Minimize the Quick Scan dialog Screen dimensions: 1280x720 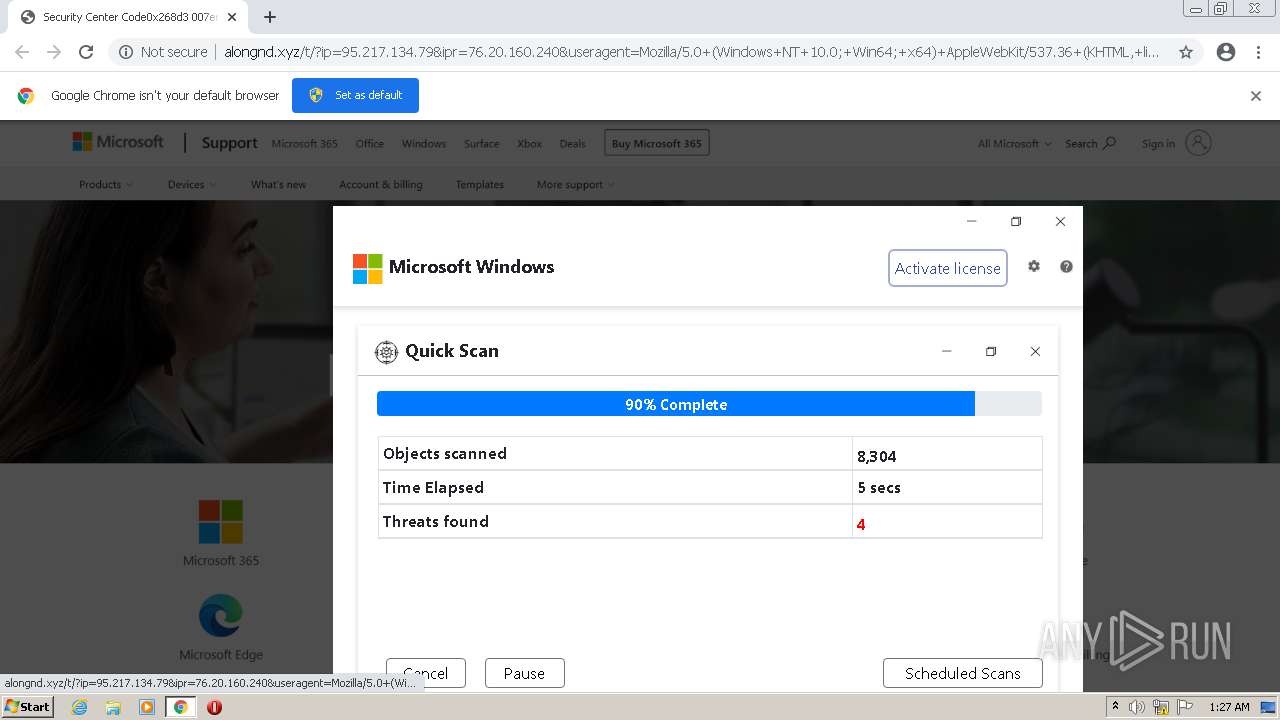pyautogui.click(x=946, y=351)
